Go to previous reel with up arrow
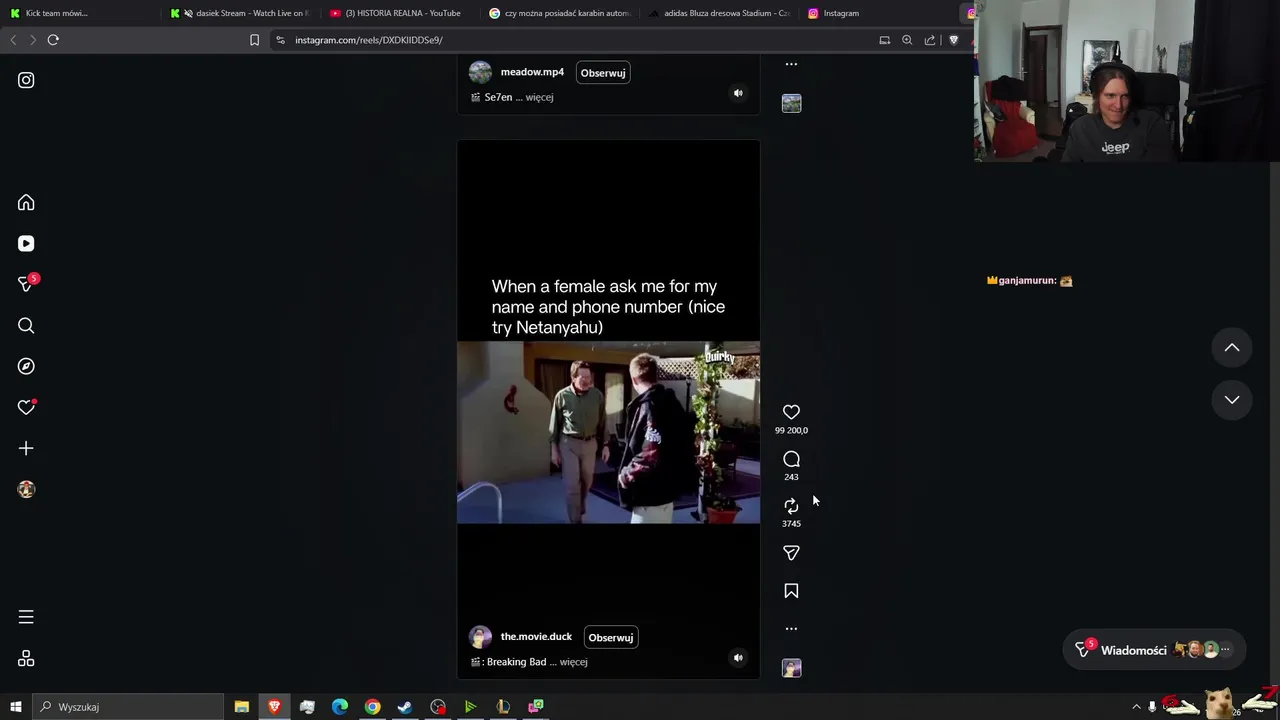 pyautogui.click(x=1232, y=348)
